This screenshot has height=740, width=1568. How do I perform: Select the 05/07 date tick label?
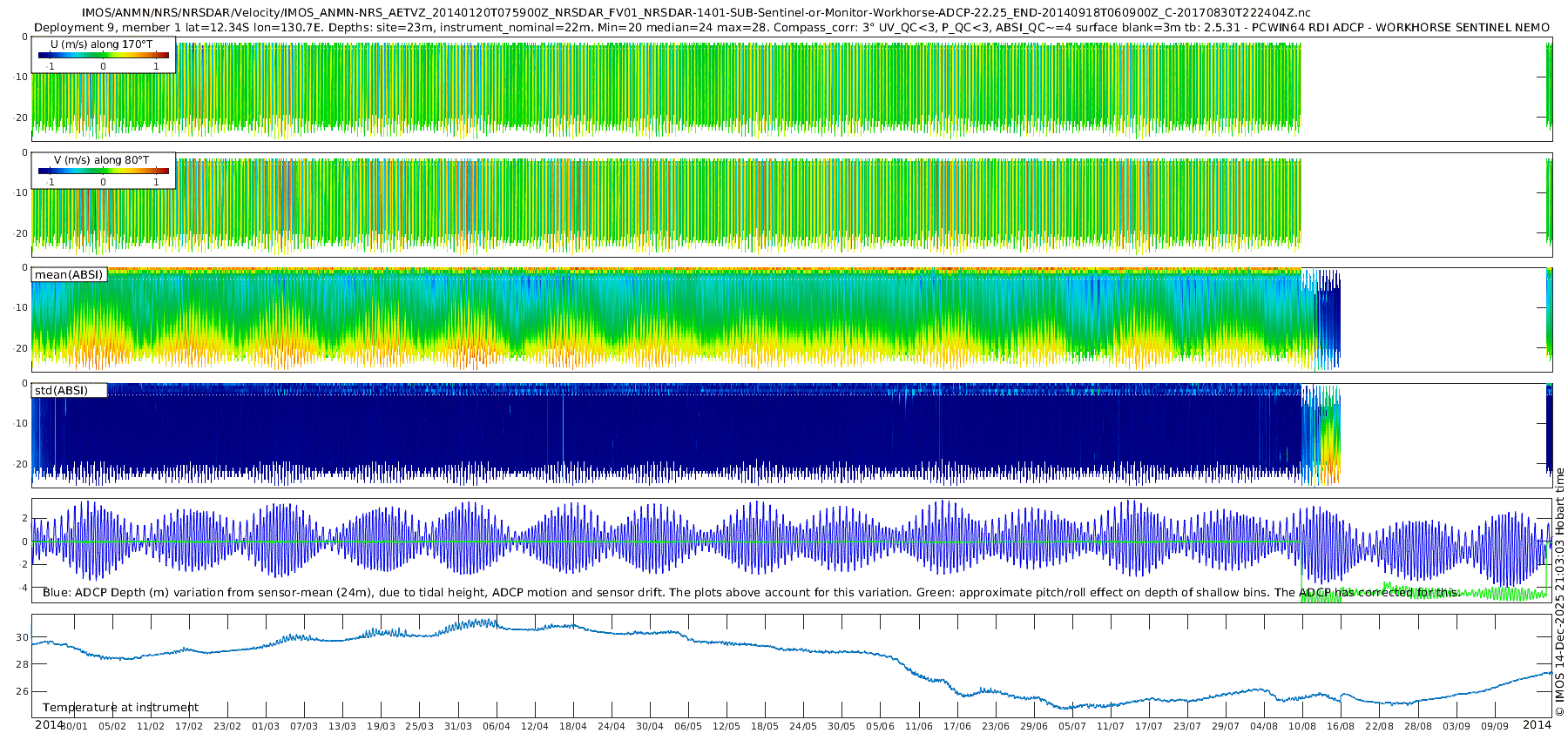click(x=1071, y=726)
